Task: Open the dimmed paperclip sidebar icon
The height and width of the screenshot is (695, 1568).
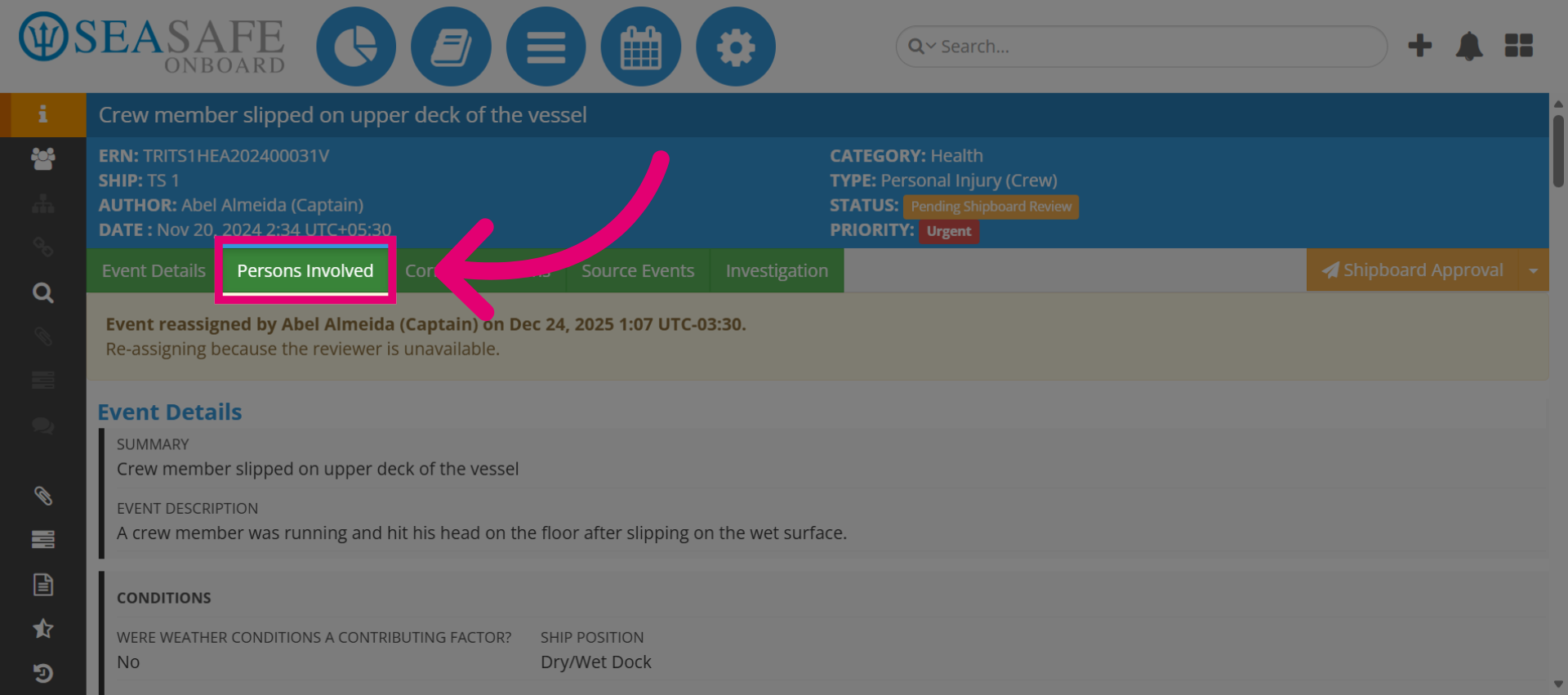Action: point(42,336)
